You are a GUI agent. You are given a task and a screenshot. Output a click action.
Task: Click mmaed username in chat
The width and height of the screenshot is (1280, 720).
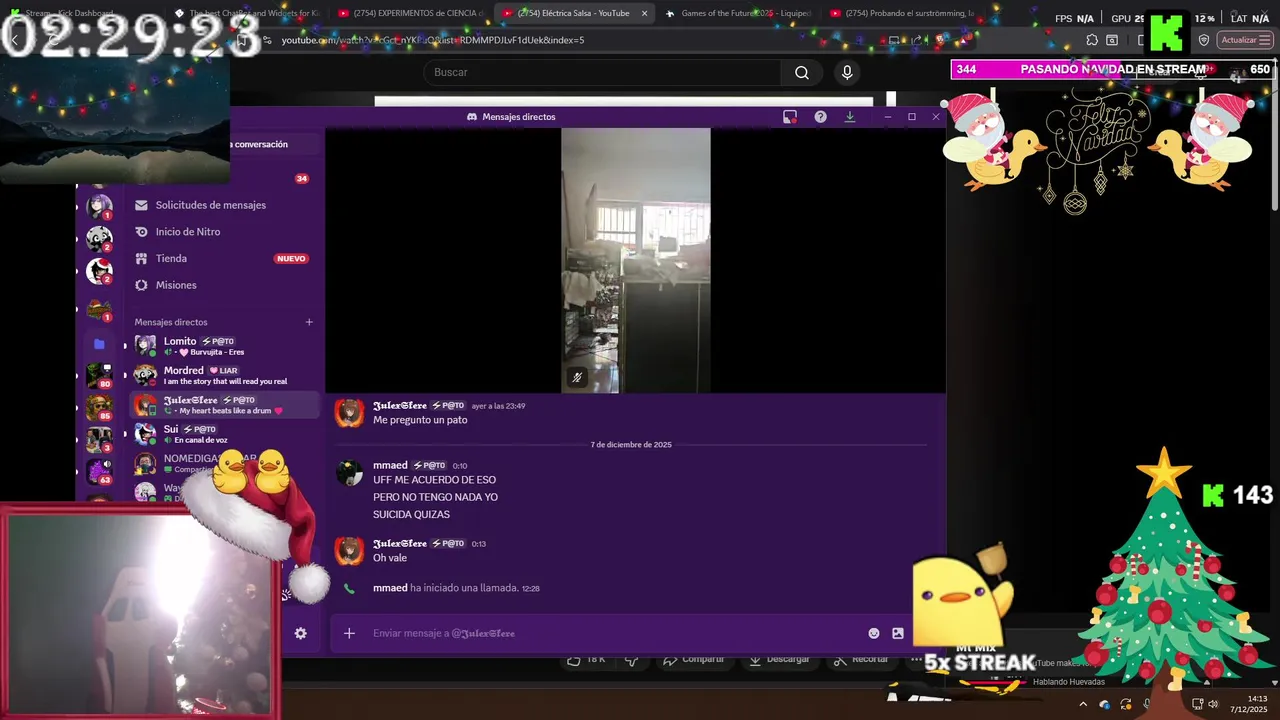click(390, 465)
